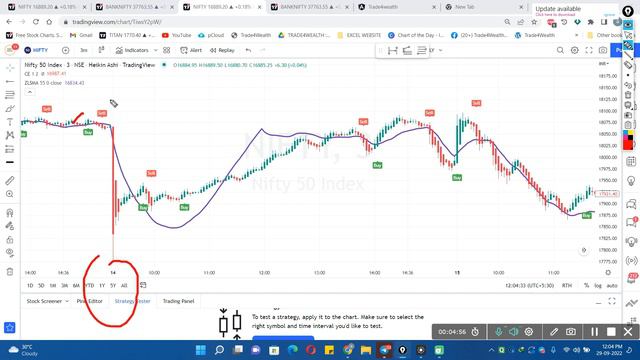640x360 pixels.
Task: Expand the indicator templates dropdown arrow
Action: tap(156, 50)
